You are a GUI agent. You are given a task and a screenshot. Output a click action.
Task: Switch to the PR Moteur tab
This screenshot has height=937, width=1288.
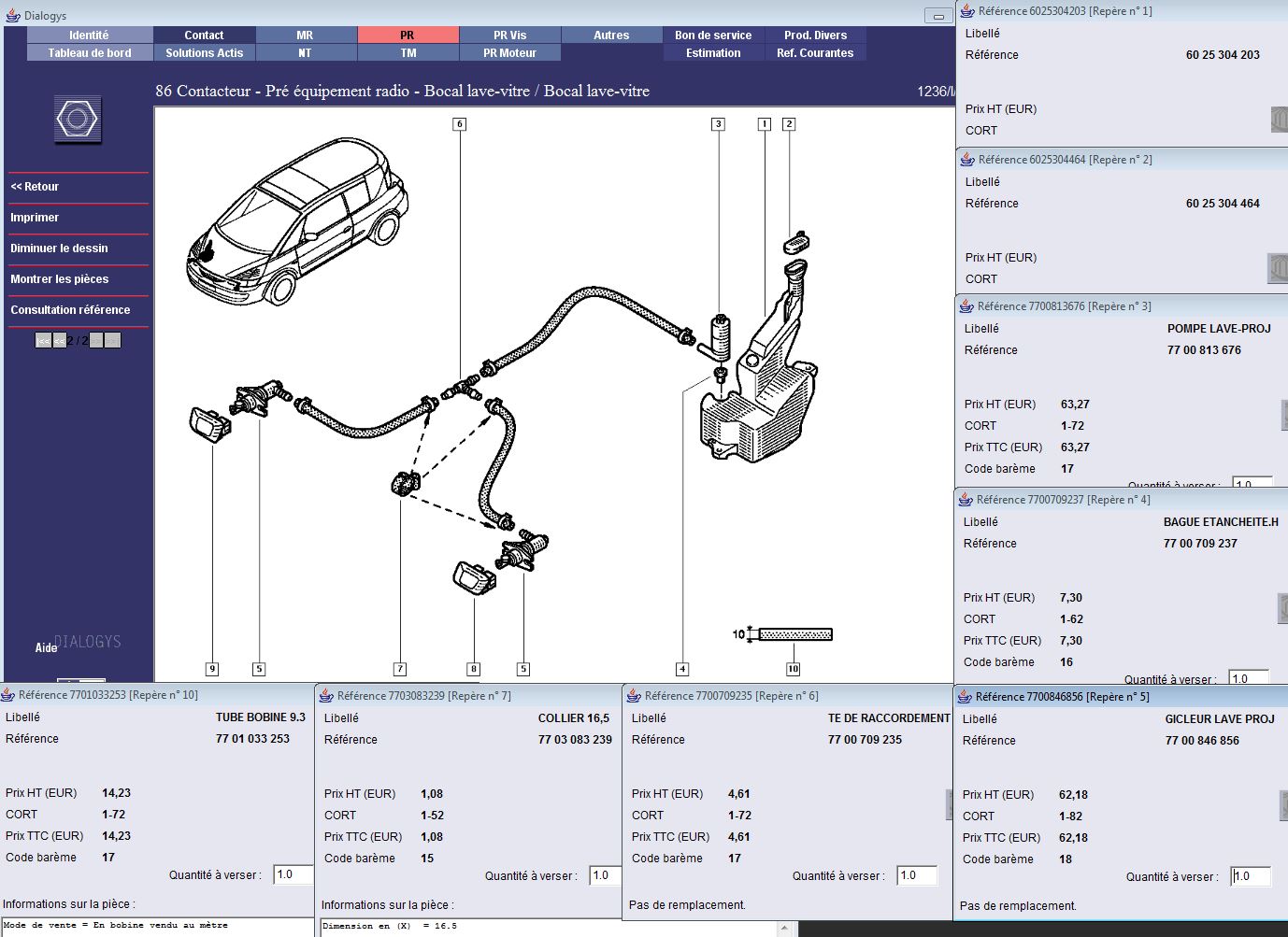click(509, 53)
